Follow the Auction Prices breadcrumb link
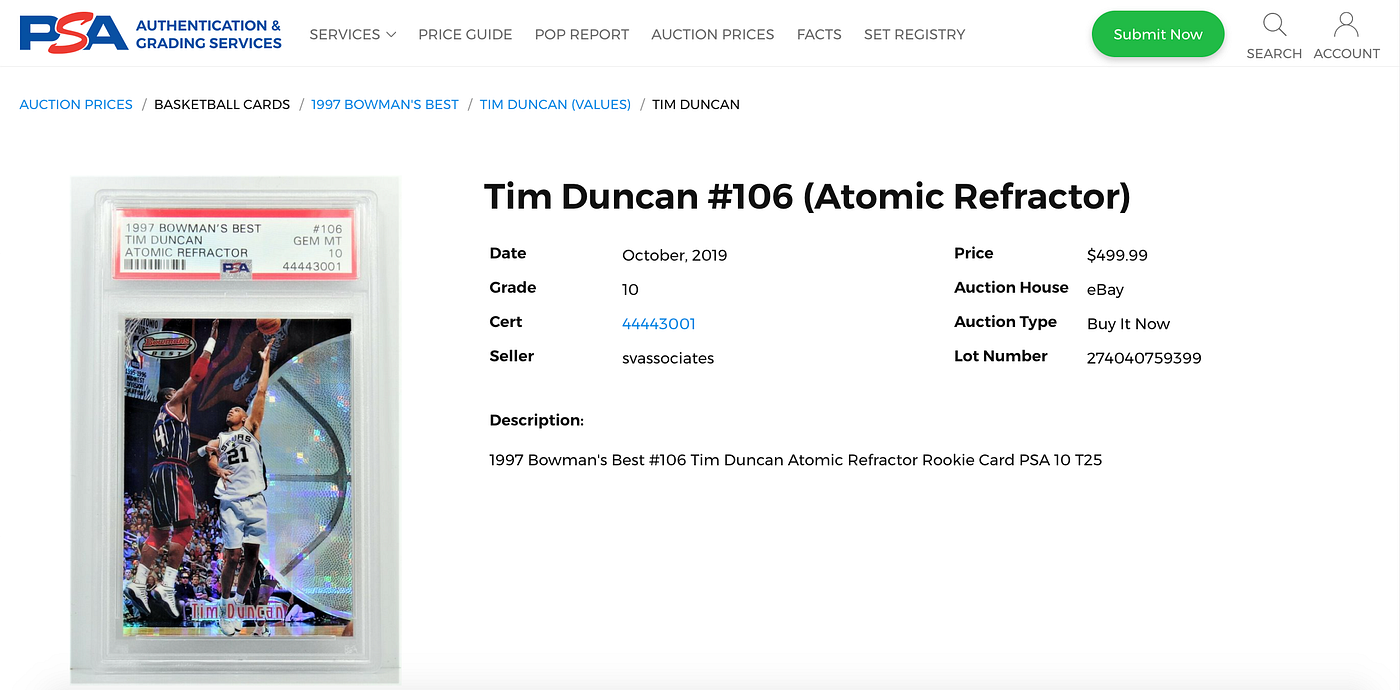The height and width of the screenshot is (690, 1400). (76, 104)
